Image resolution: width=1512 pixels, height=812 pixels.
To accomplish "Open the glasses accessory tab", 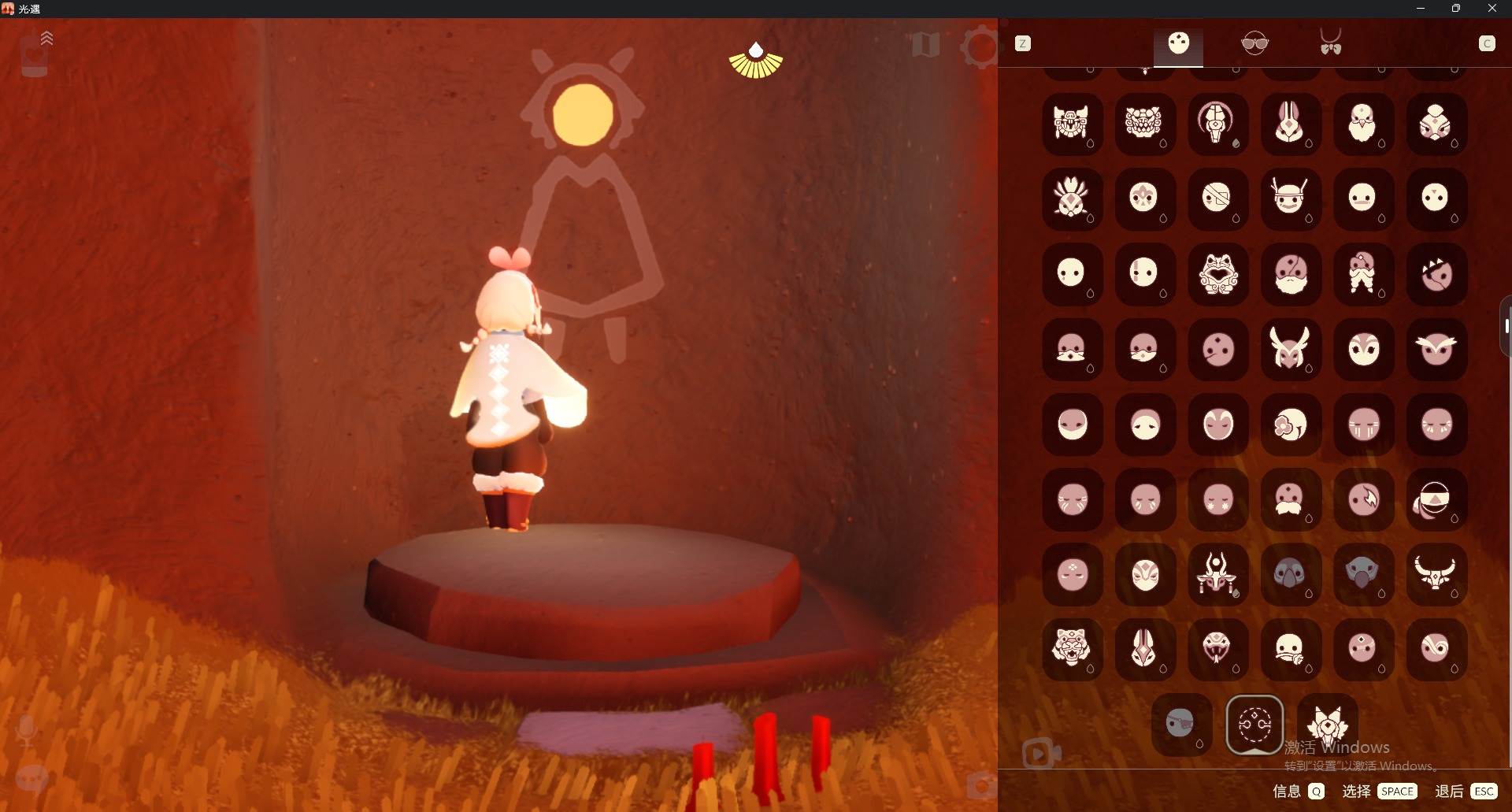I will click(1254, 43).
